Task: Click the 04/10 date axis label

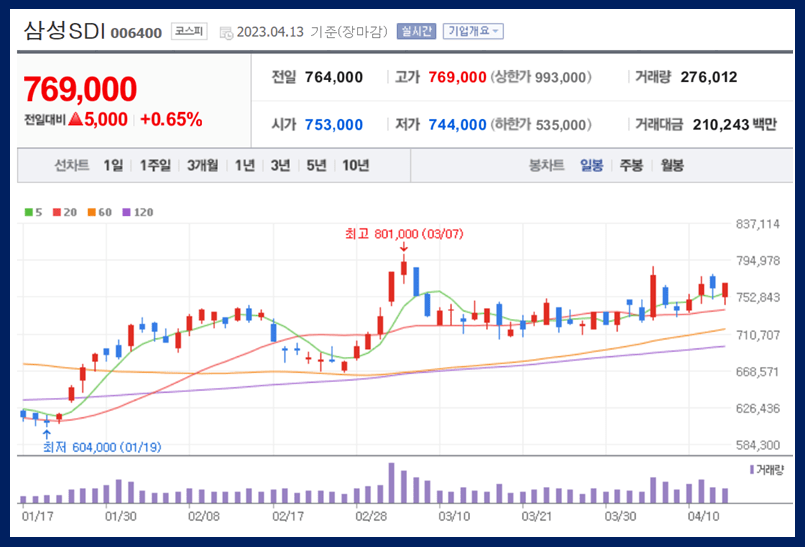Action: point(703,516)
